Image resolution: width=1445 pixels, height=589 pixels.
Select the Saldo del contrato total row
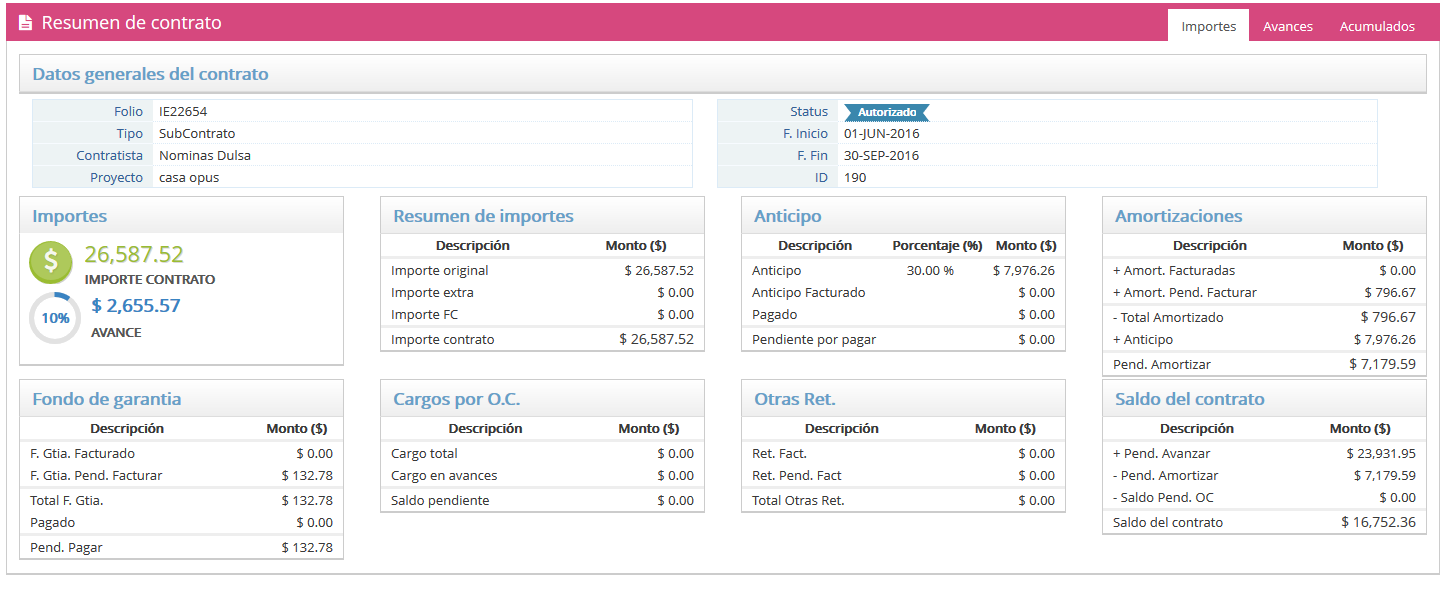1264,522
